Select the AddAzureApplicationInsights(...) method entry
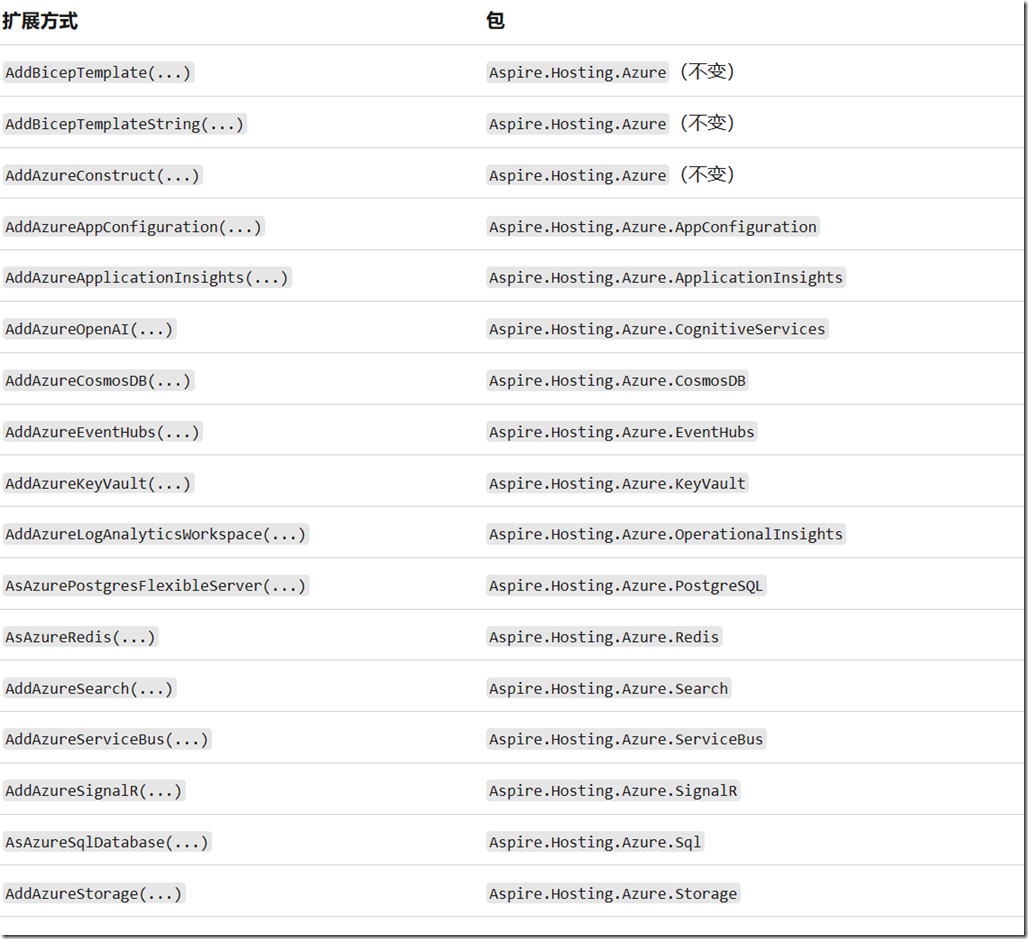Viewport: 1028px width, 939px height. tap(147, 277)
